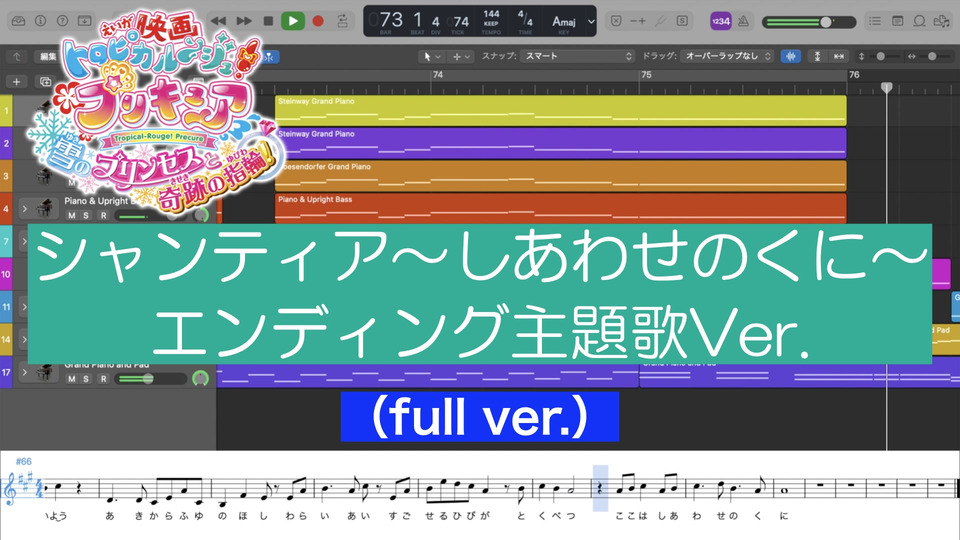
Task: Adjust the horizontal zoom slider
Action: point(931,56)
